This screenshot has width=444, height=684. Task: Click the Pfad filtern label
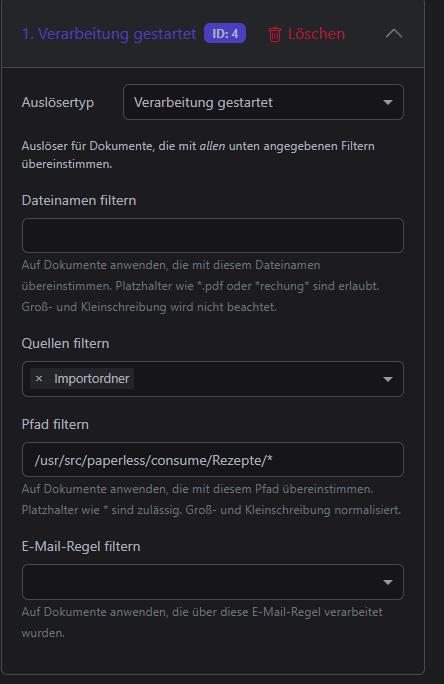tap(55, 424)
